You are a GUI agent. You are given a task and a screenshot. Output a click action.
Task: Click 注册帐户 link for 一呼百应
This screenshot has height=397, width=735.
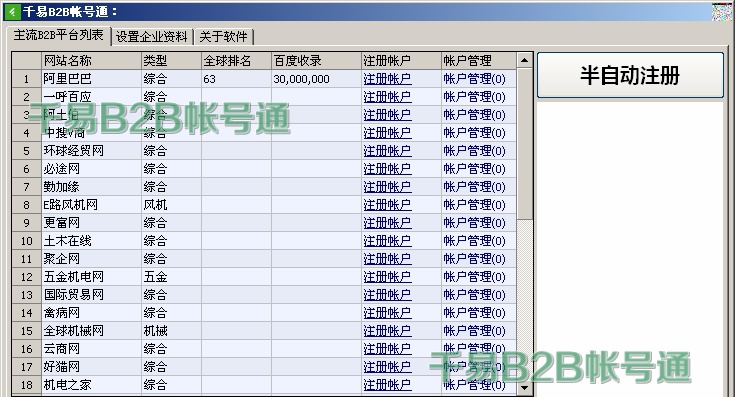[x=387, y=97]
